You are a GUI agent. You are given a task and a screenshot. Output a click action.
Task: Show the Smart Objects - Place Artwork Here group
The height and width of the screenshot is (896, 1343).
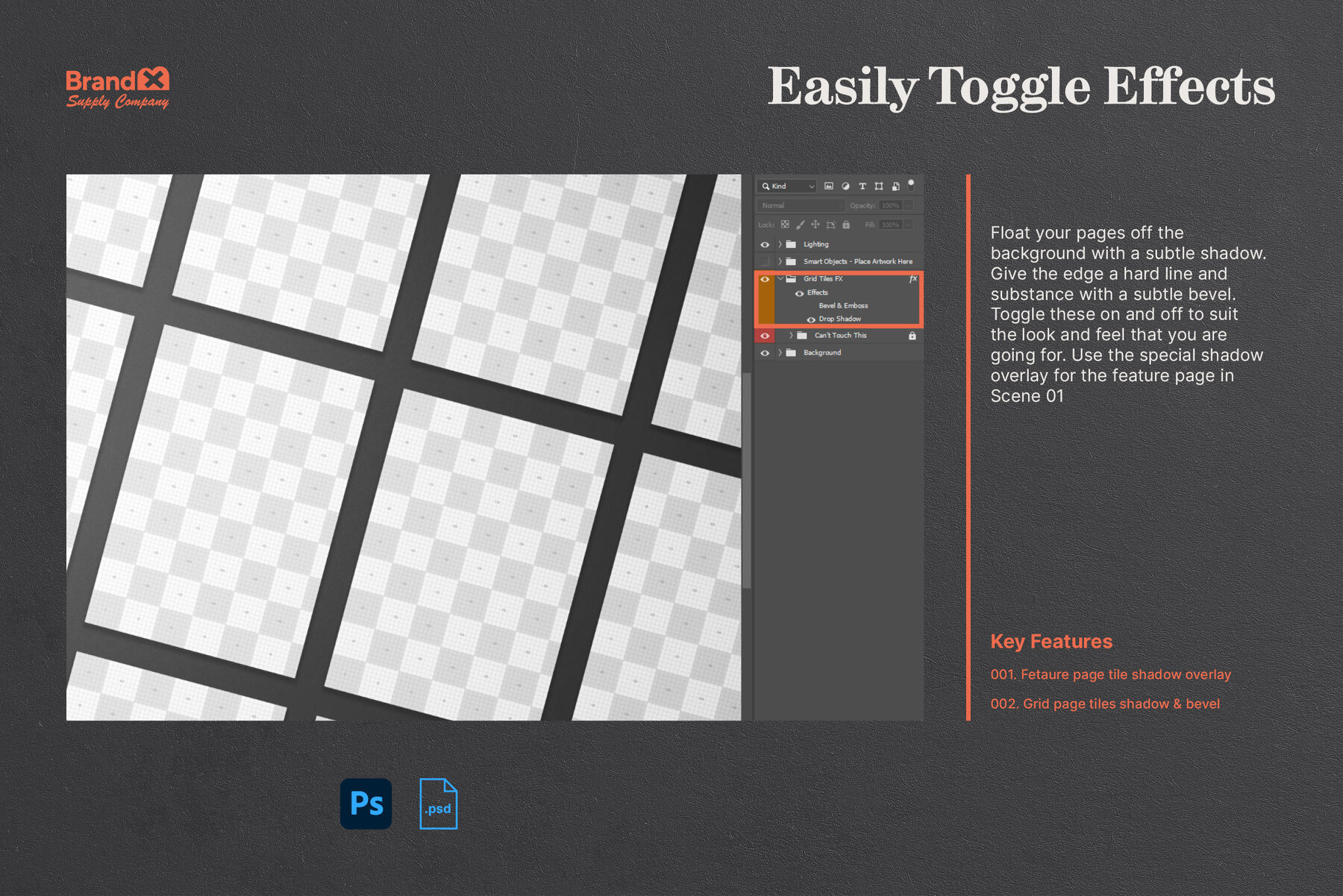point(764,260)
